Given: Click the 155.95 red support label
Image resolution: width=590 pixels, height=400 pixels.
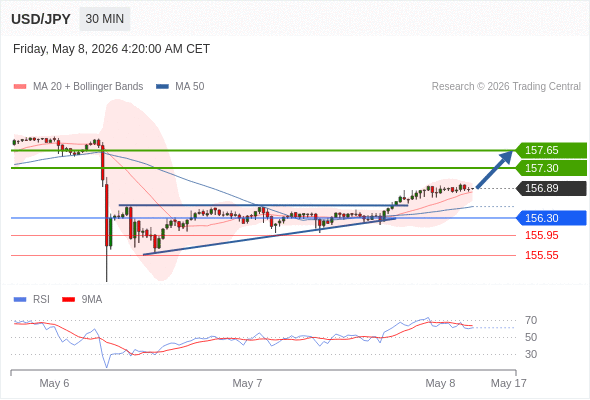Looking at the screenshot, I should pyautogui.click(x=541, y=236).
